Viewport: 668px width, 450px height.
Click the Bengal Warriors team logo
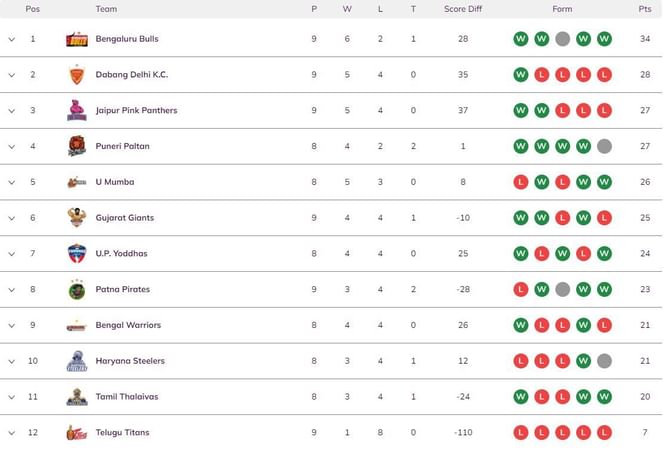pos(77,326)
